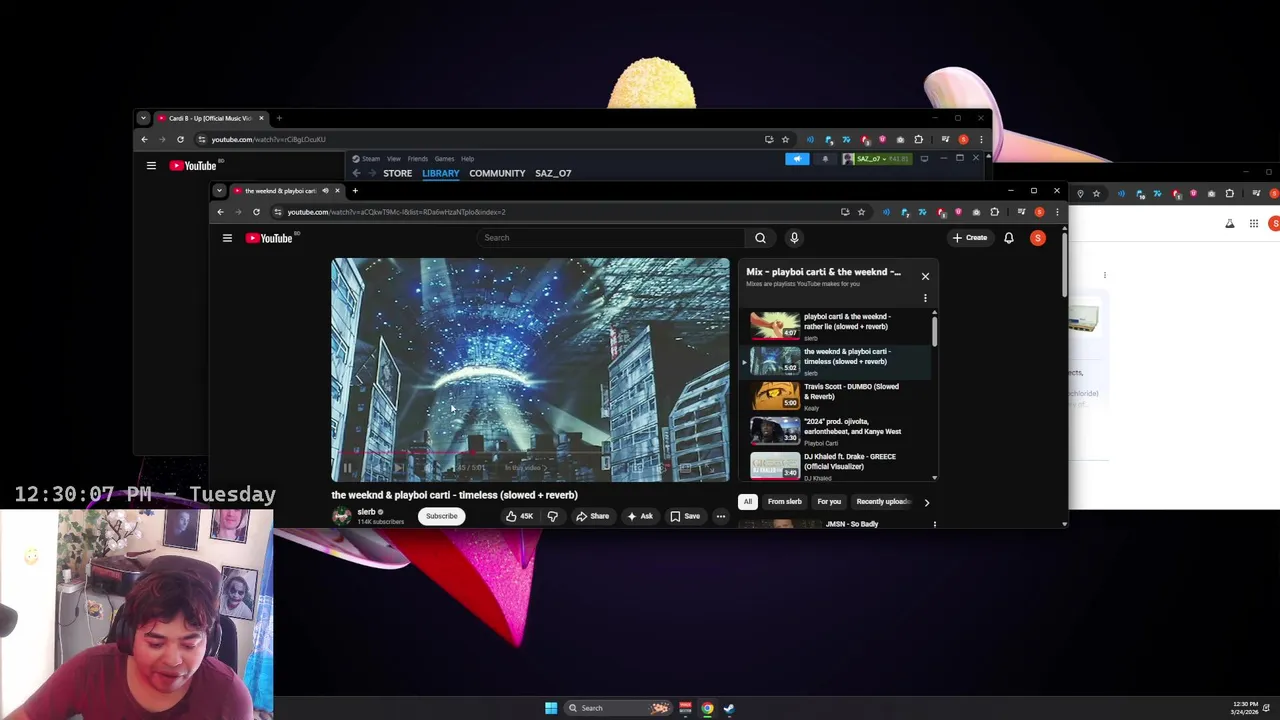Open the Friends menu in Steam

(417, 159)
